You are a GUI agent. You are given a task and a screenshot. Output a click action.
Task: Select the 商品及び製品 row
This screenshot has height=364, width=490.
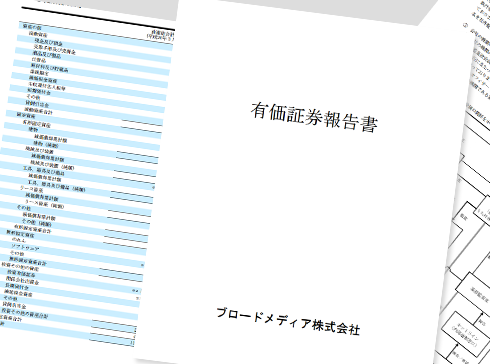coord(46,54)
